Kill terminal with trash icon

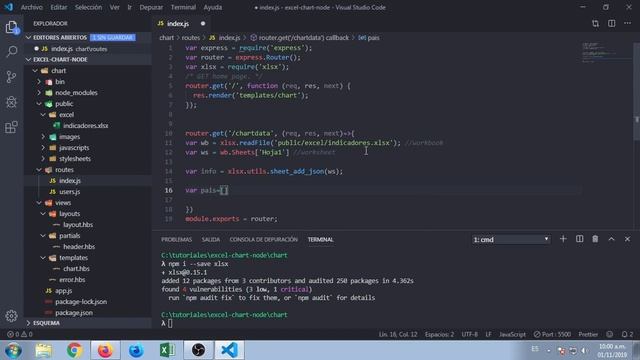pyautogui.click(x=595, y=239)
